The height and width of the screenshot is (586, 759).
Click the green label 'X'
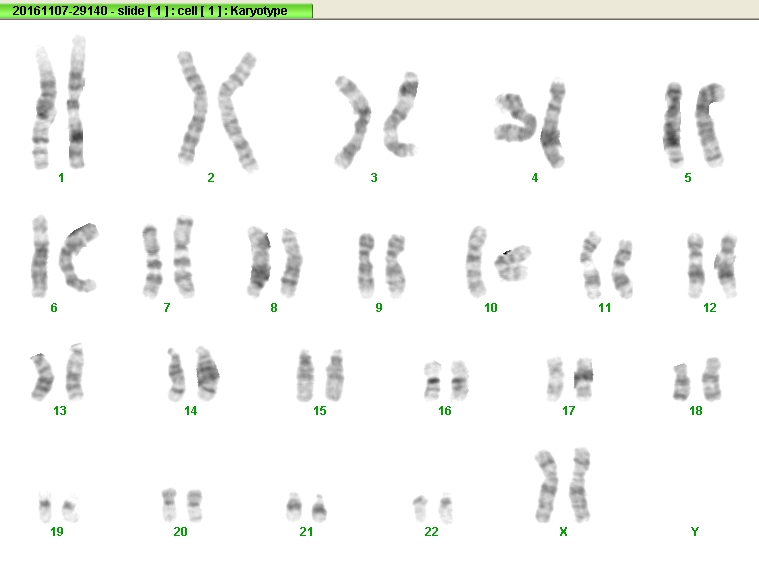563,531
